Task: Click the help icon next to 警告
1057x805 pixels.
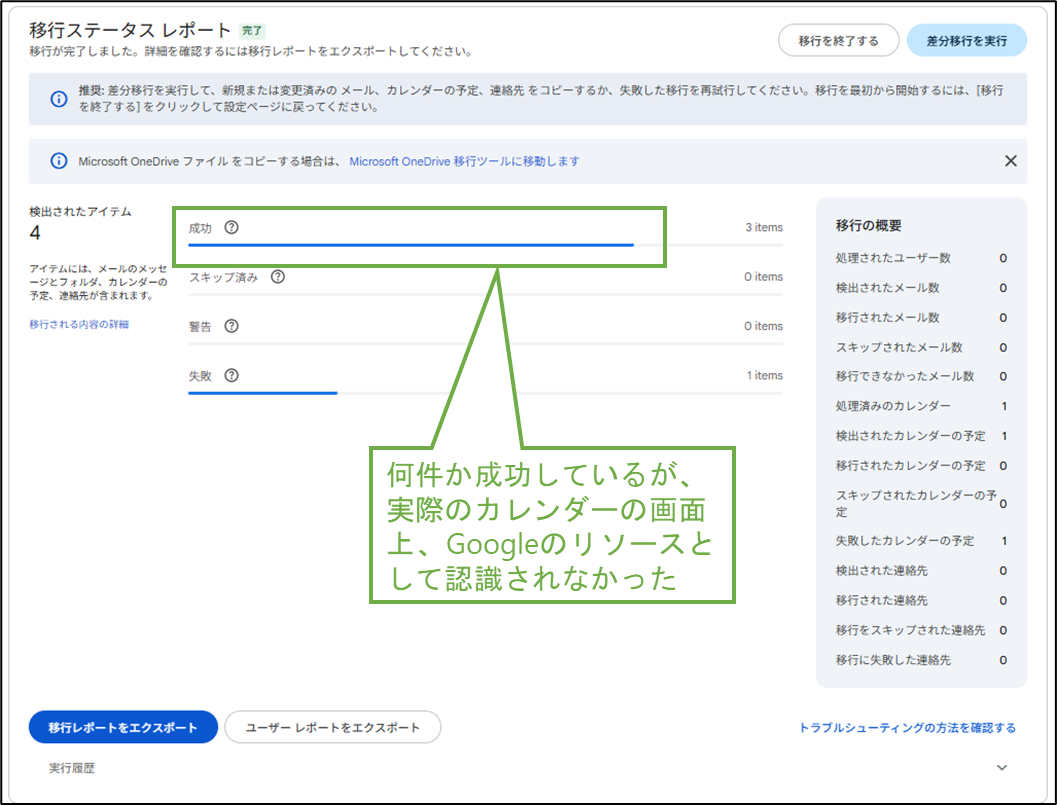Action: pos(231,326)
